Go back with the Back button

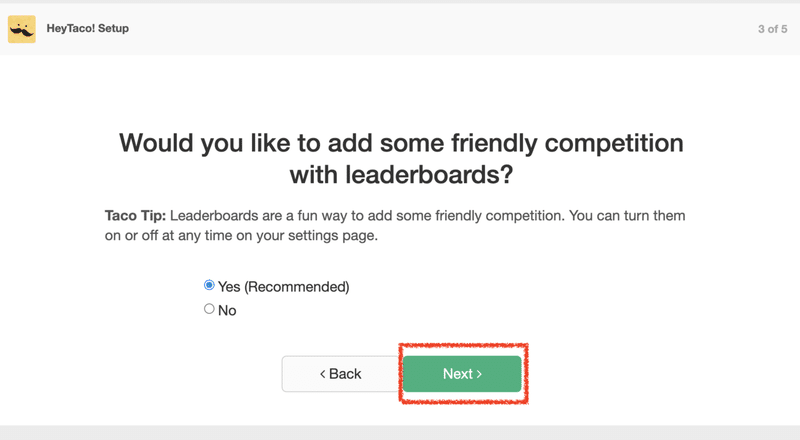[340, 374]
